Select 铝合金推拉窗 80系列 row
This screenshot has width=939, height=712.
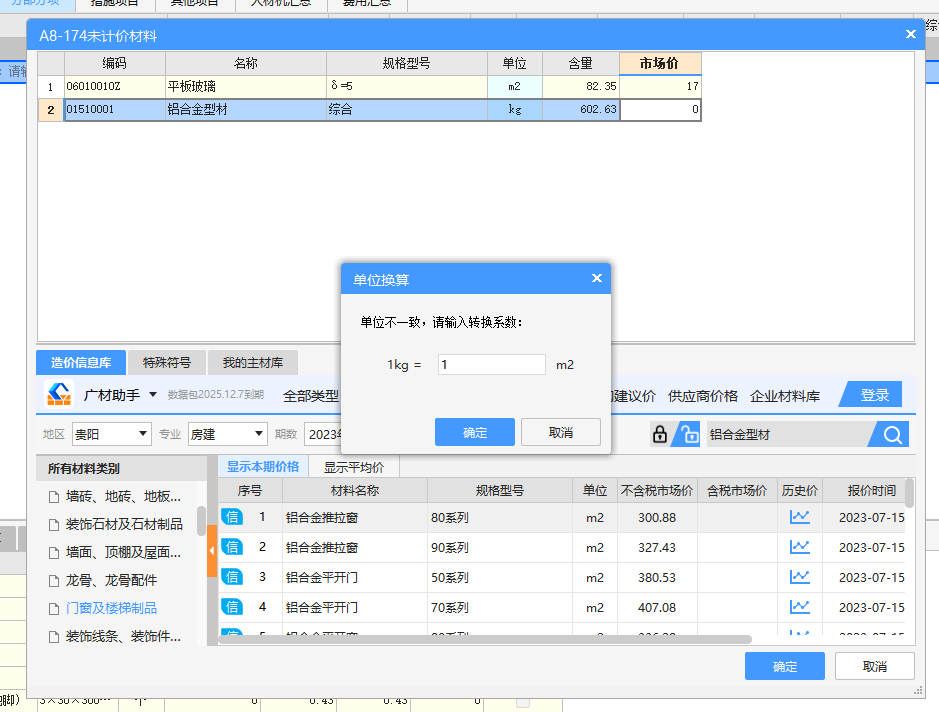[562, 517]
